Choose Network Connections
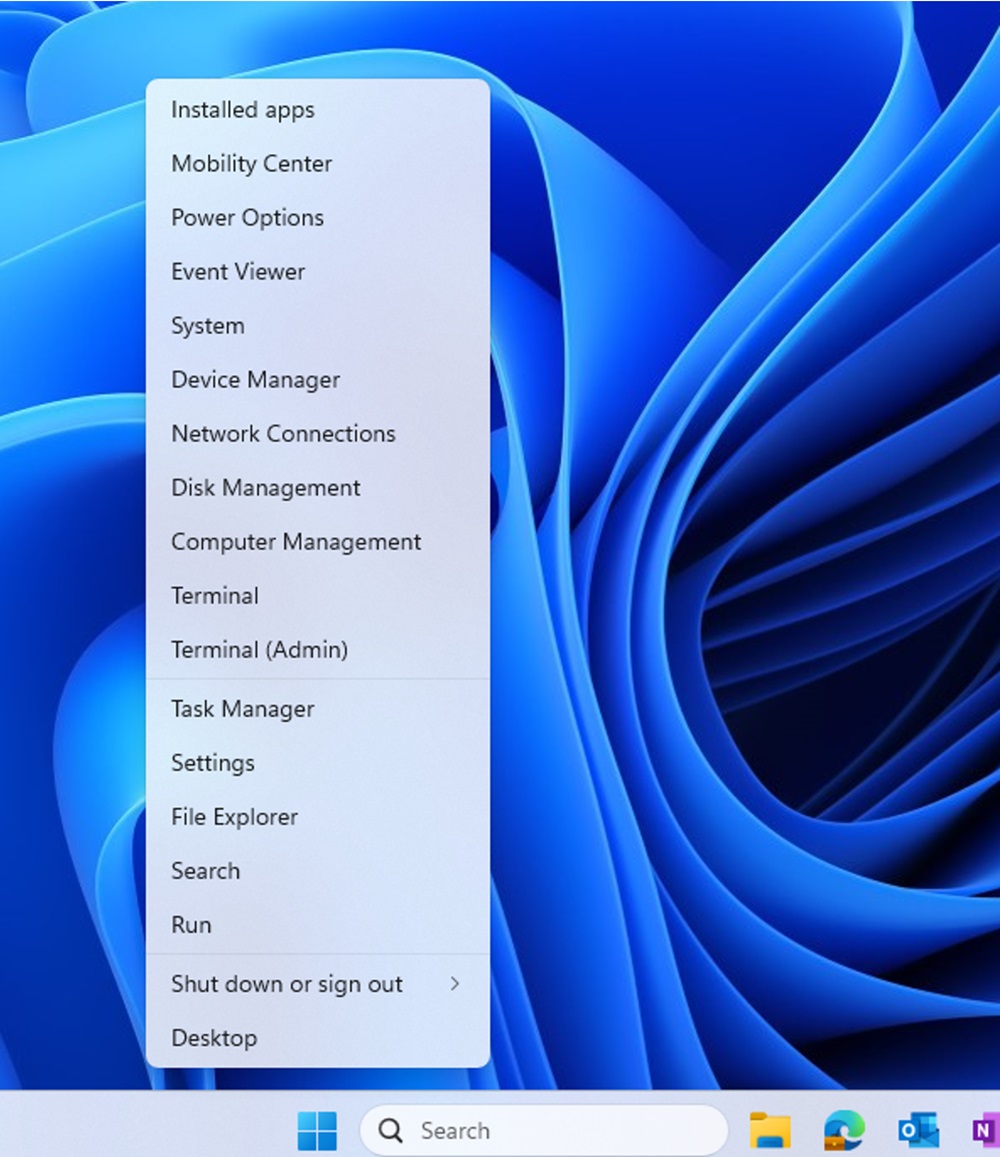The width and height of the screenshot is (1000, 1157). pos(283,434)
